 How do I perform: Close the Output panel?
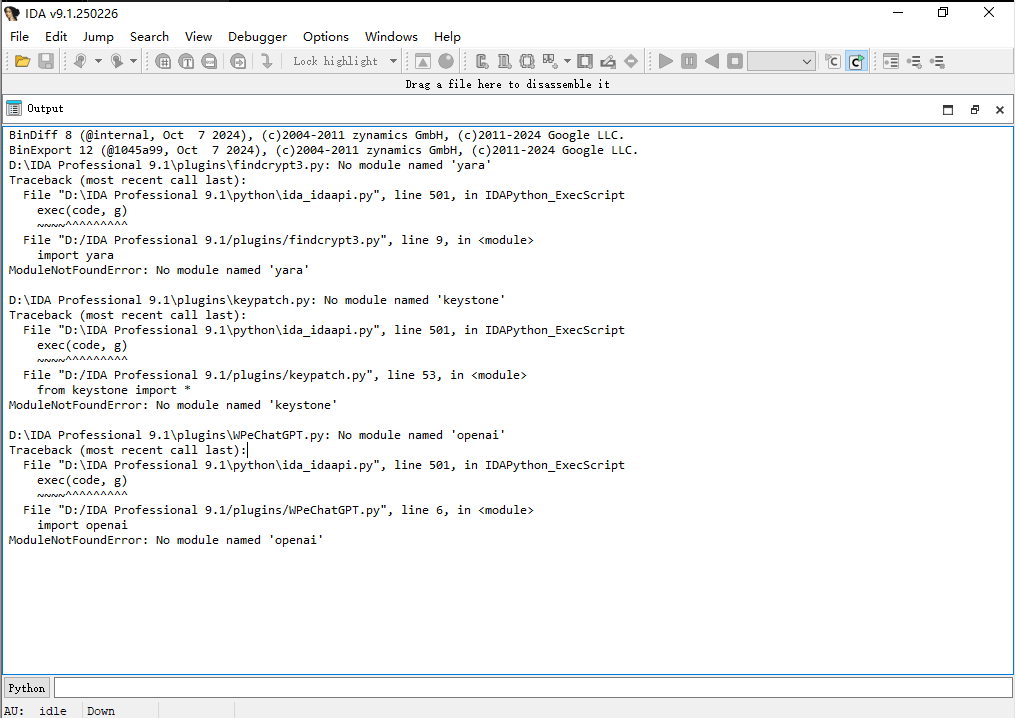pyautogui.click(x=999, y=110)
